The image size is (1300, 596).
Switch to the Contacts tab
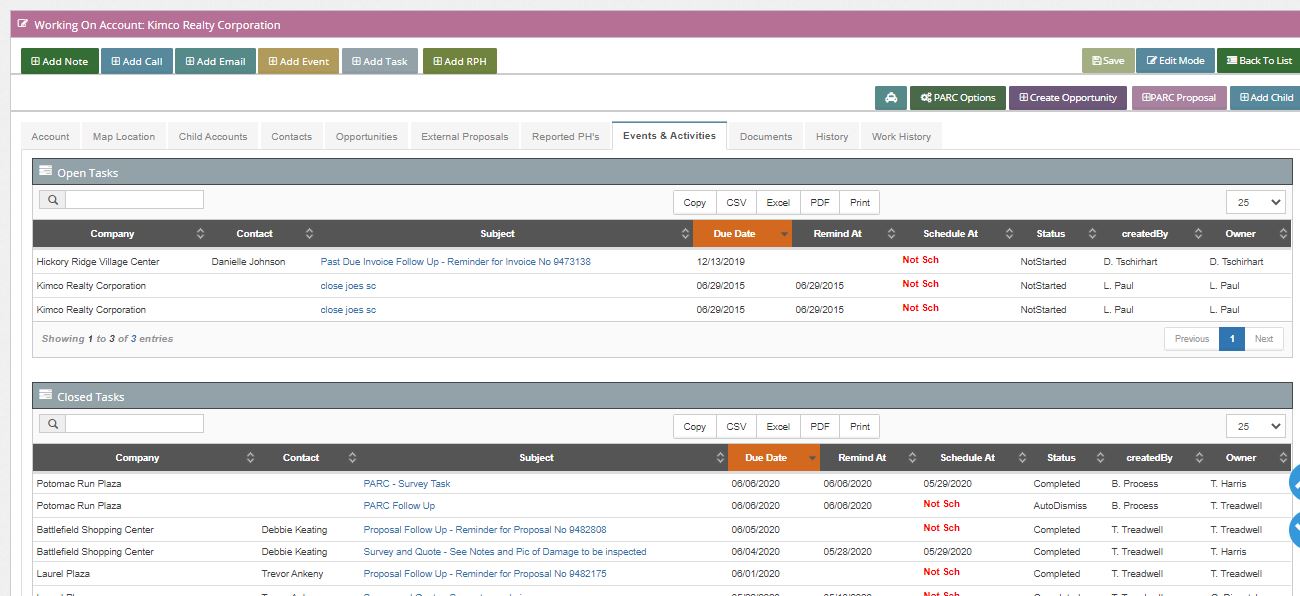click(291, 137)
